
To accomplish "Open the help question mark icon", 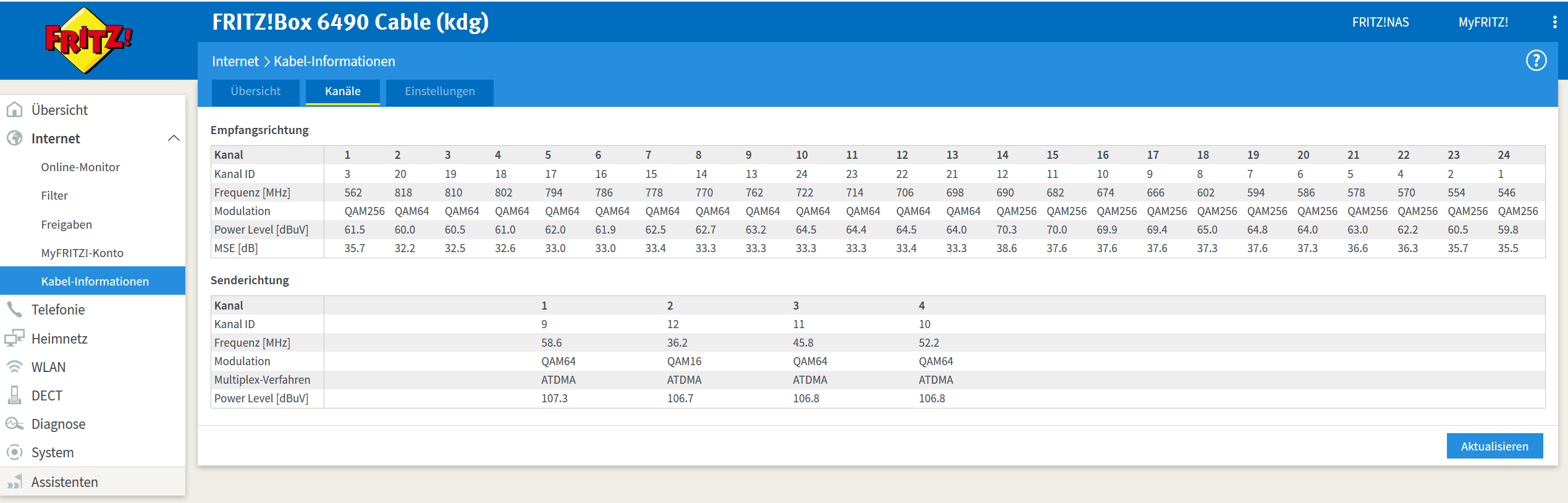I will point(1536,61).
